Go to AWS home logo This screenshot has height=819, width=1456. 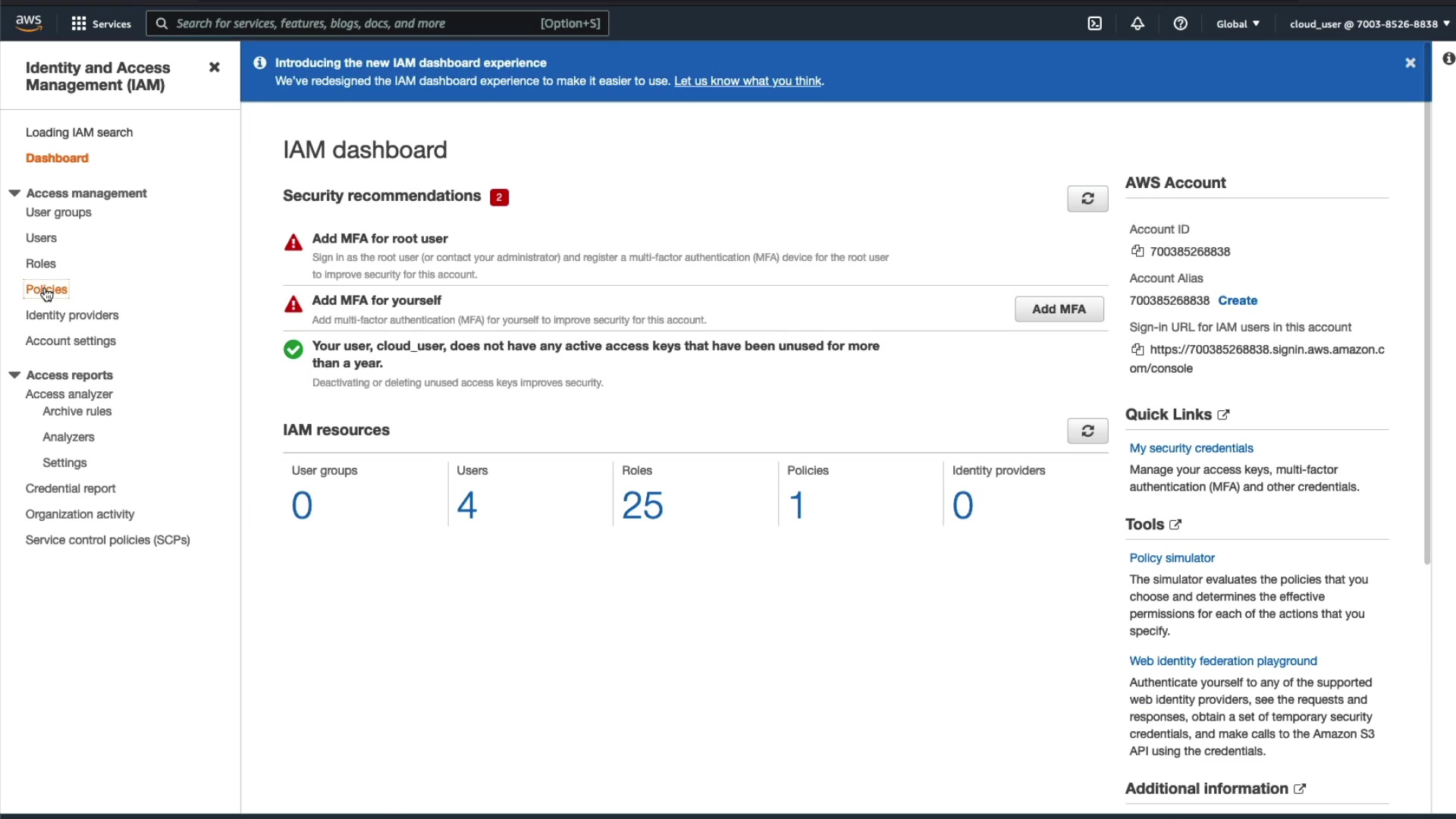pyautogui.click(x=29, y=24)
